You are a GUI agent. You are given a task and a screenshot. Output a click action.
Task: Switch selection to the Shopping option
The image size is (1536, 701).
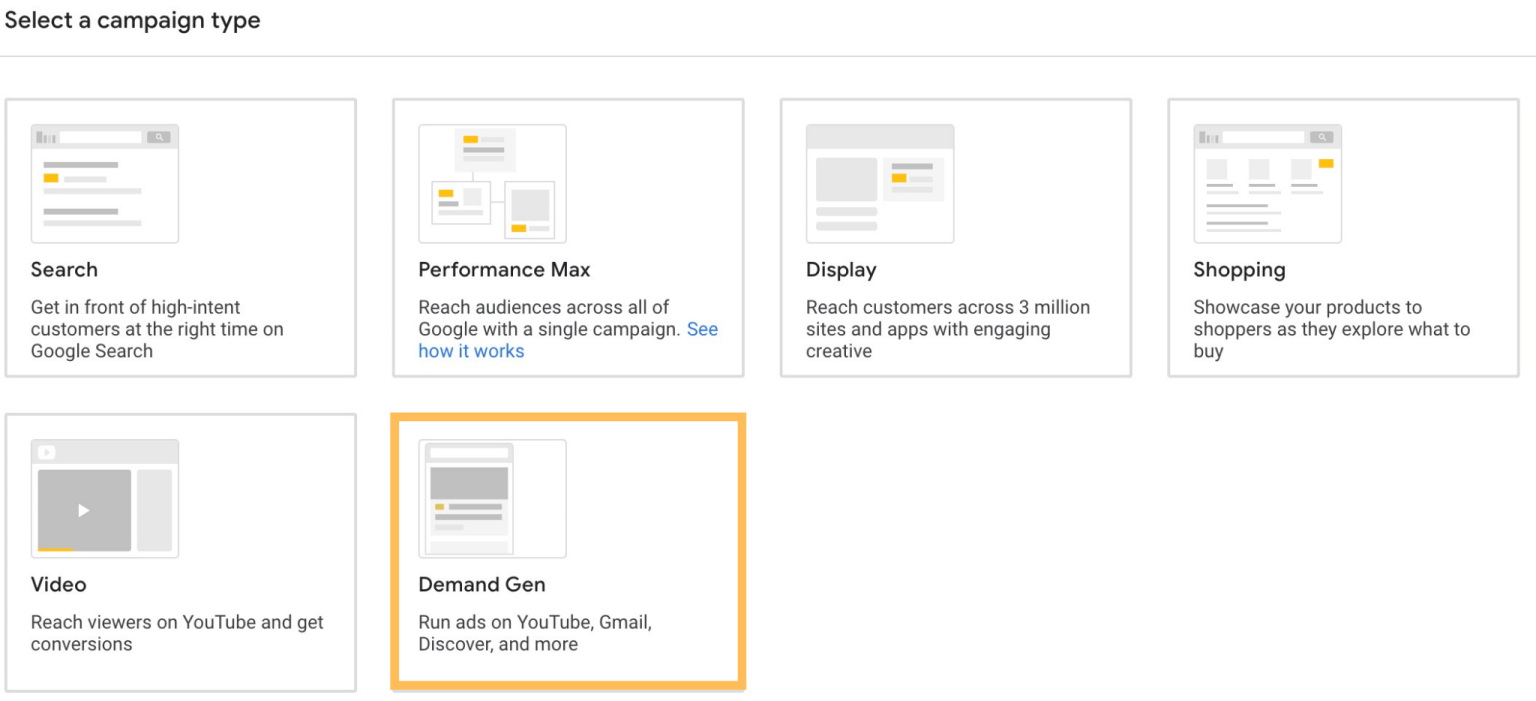[x=1343, y=238]
